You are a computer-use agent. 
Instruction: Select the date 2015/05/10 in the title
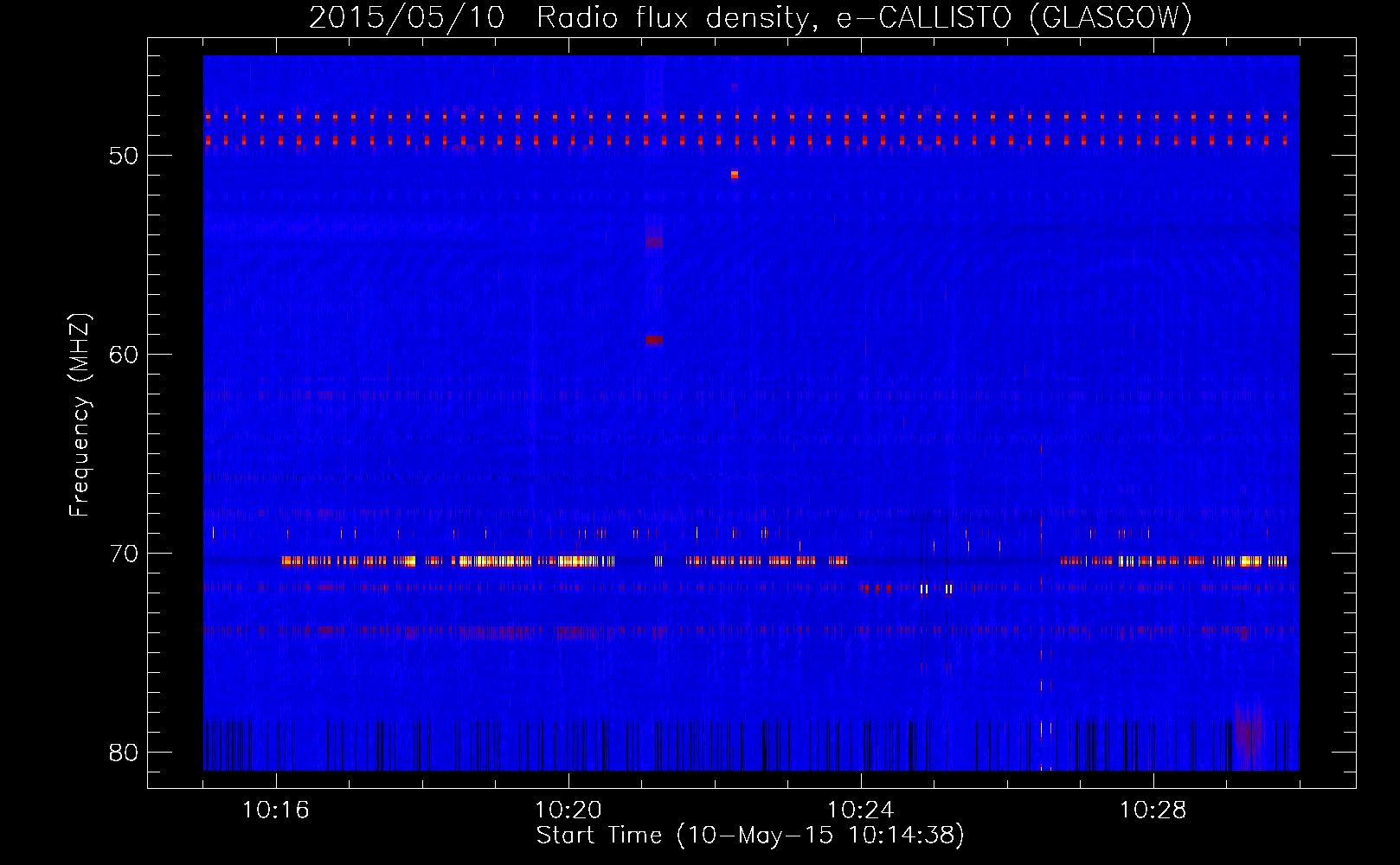pyautogui.click(x=407, y=17)
